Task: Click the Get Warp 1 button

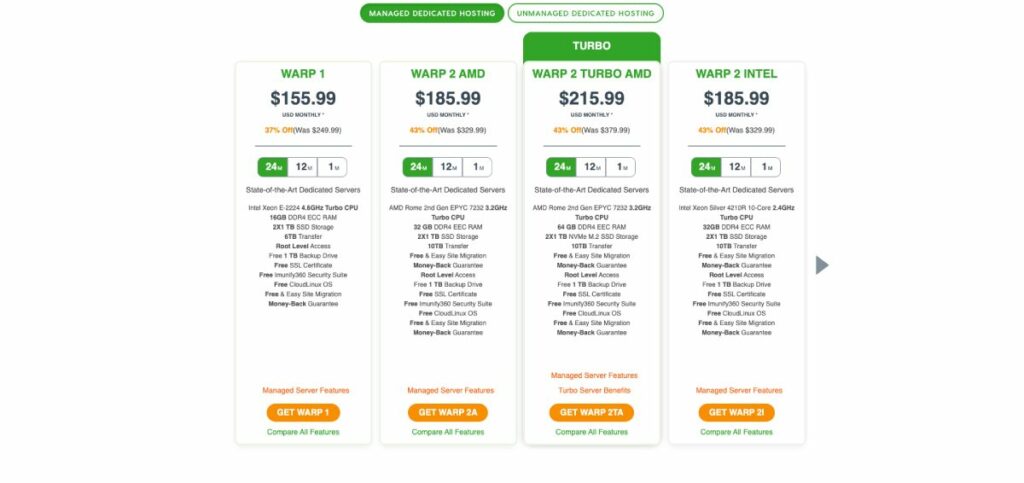Action: (x=303, y=412)
